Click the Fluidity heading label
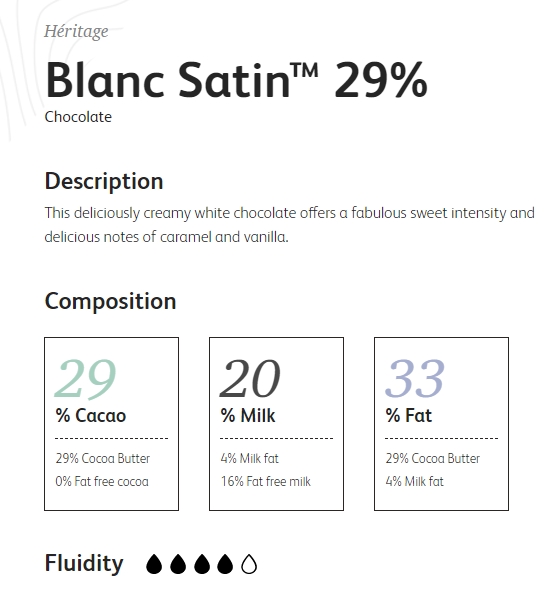556x614 pixels. [x=84, y=563]
